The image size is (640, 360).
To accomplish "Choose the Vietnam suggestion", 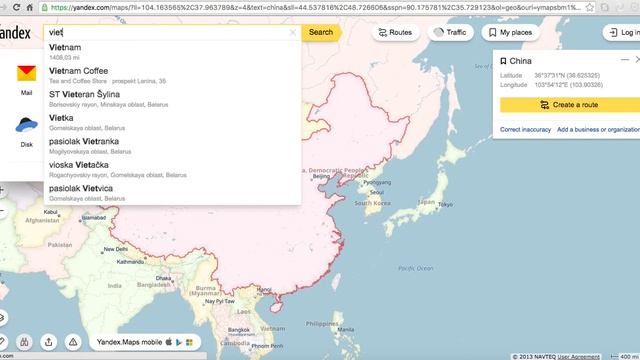I will coord(173,52).
